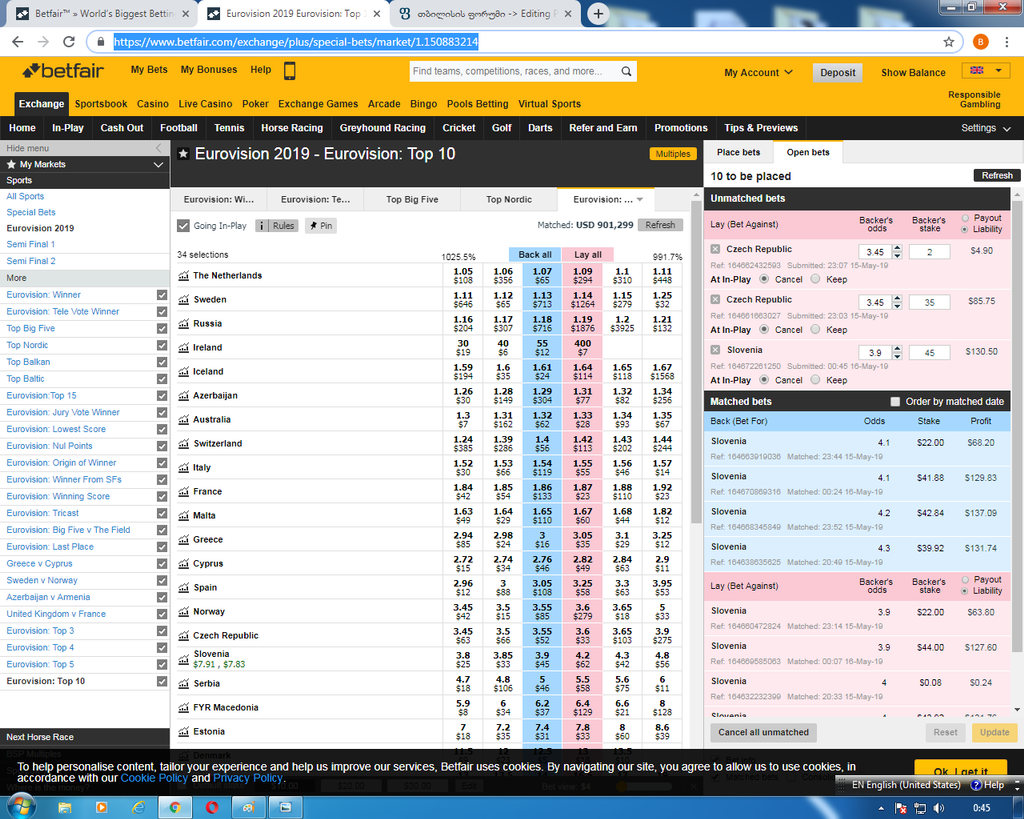Viewport: 1024px width, 819px height.
Task: Uncheck Top Big Five in My Markets
Action: (x=162, y=329)
